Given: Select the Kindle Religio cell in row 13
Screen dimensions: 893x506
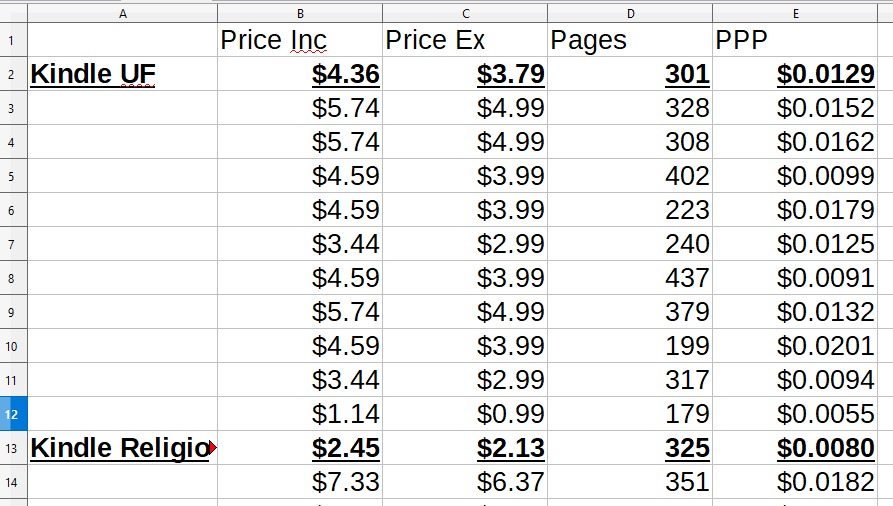Looking at the screenshot, I should pos(122,448).
